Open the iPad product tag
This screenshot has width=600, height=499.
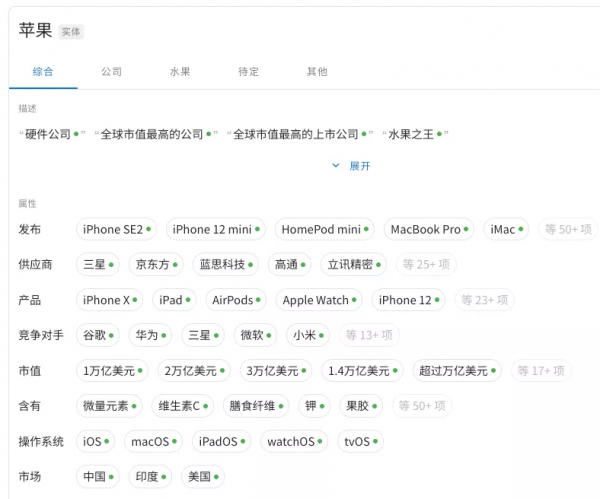pyautogui.click(x=174, y=300)
